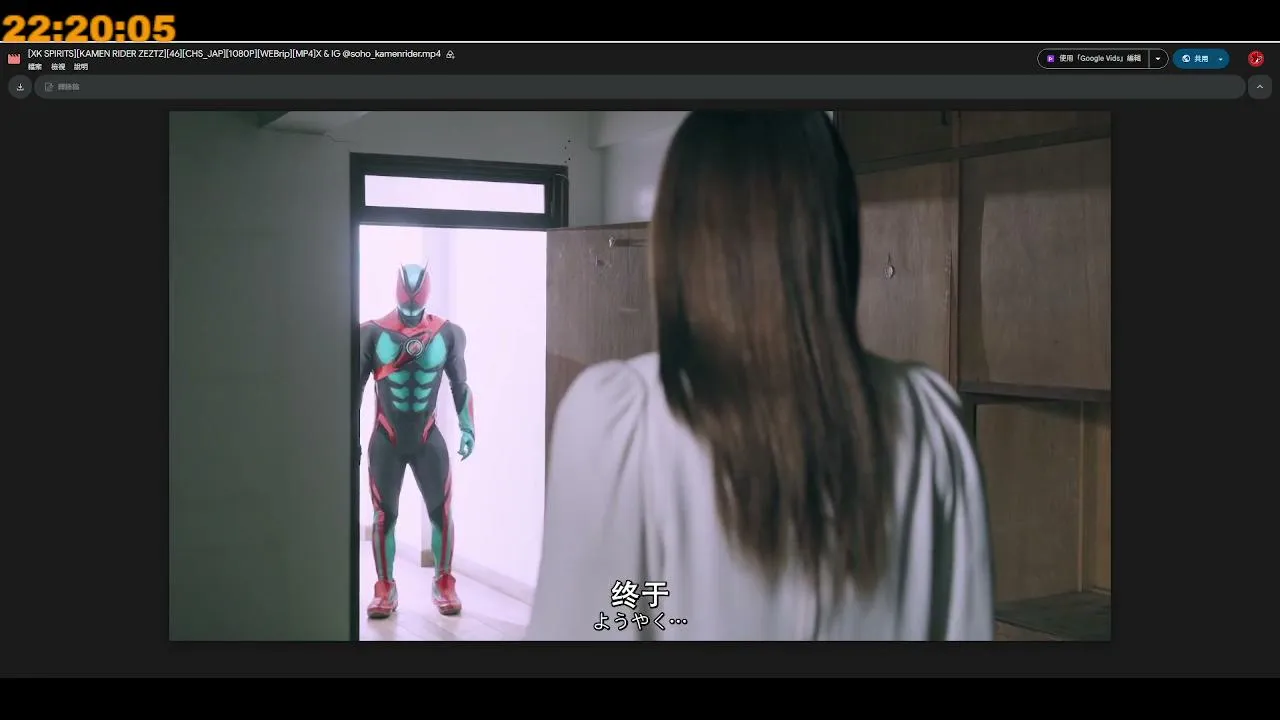Click the lock icon after the file name
The width and height of the screenshot is (1280, 720).
pos(450,54)
